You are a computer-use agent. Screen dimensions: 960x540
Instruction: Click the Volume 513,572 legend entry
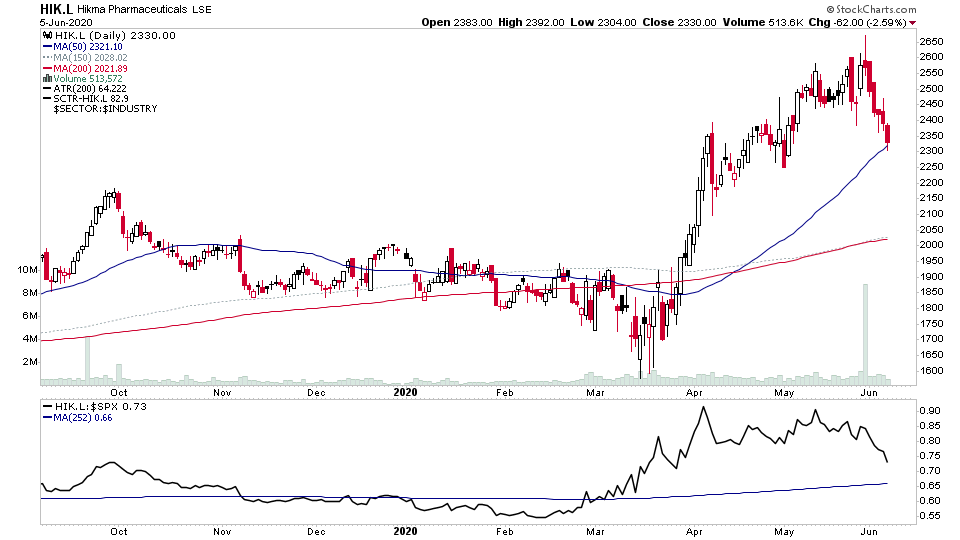88,78
